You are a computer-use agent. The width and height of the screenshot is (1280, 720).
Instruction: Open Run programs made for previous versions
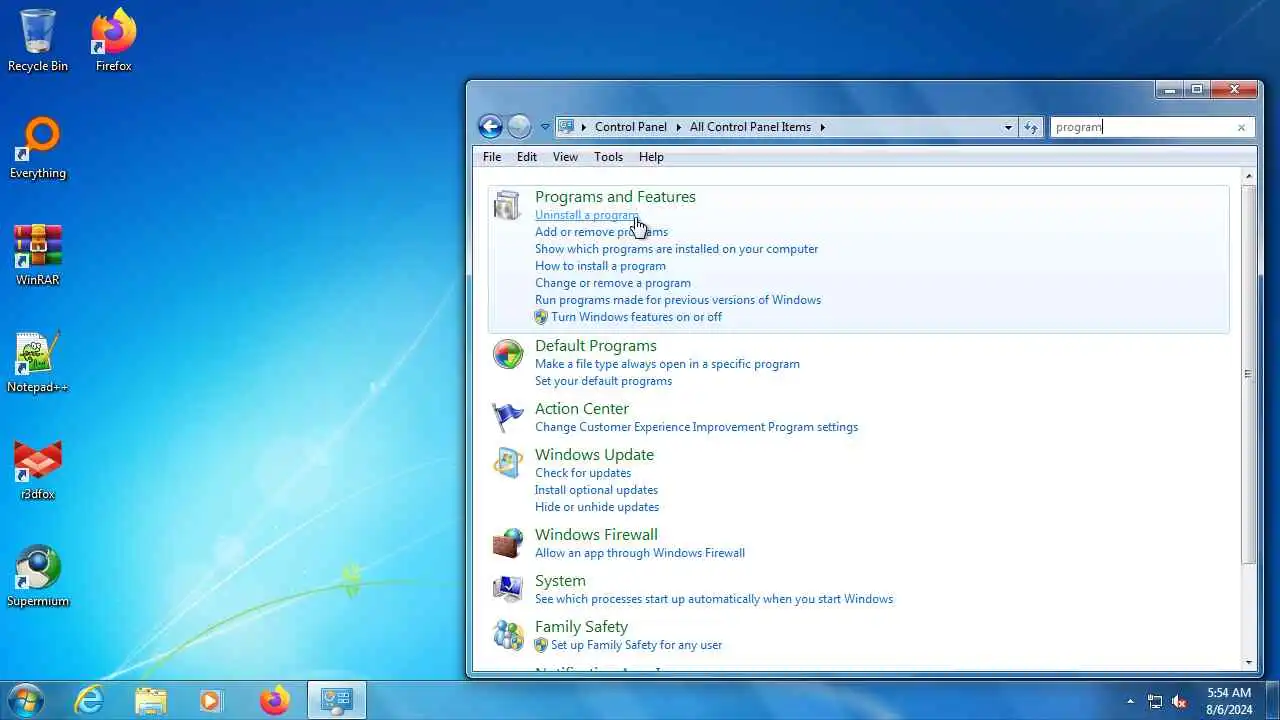click(678, 300)
